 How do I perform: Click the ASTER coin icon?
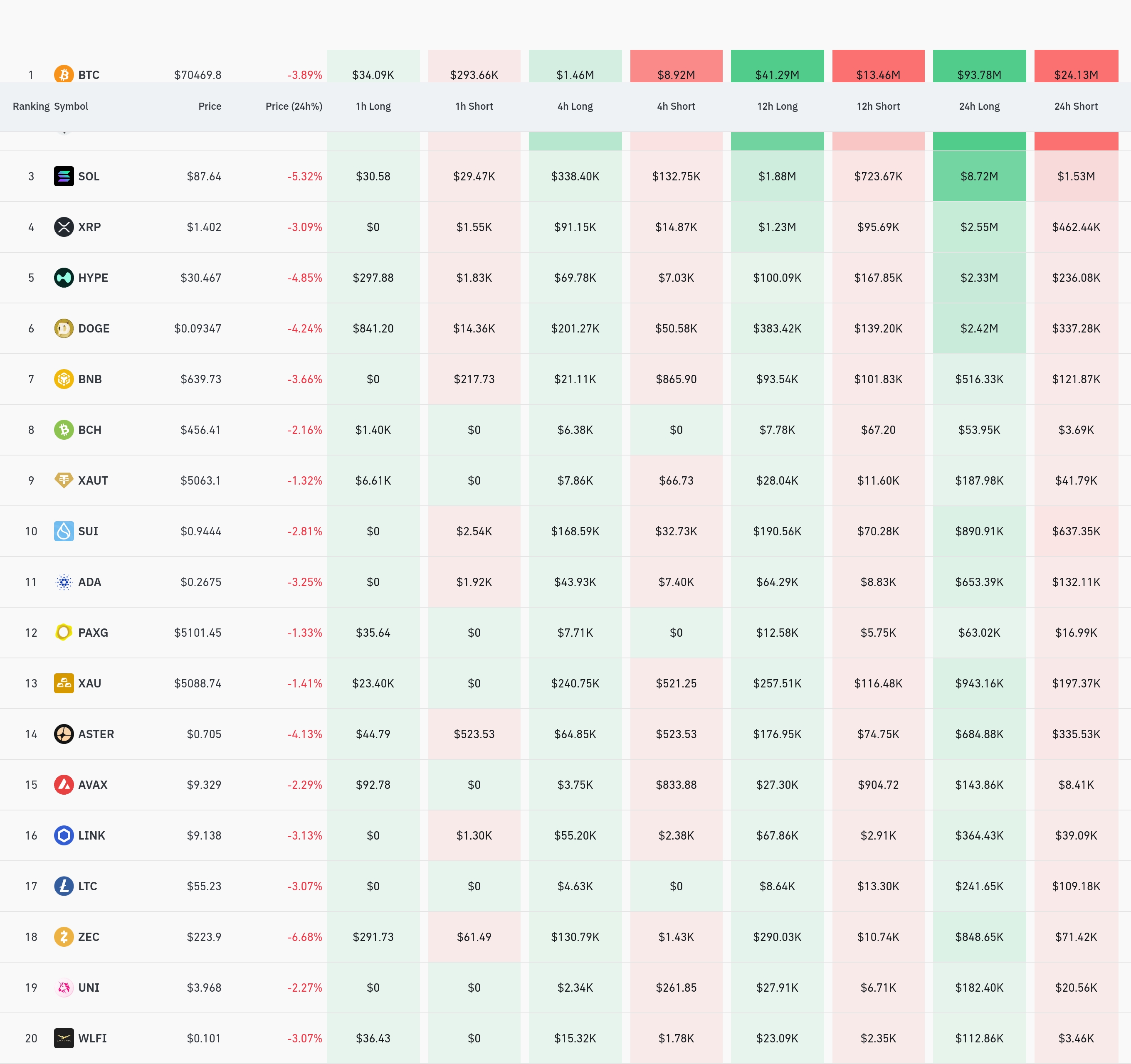[64, 734]
